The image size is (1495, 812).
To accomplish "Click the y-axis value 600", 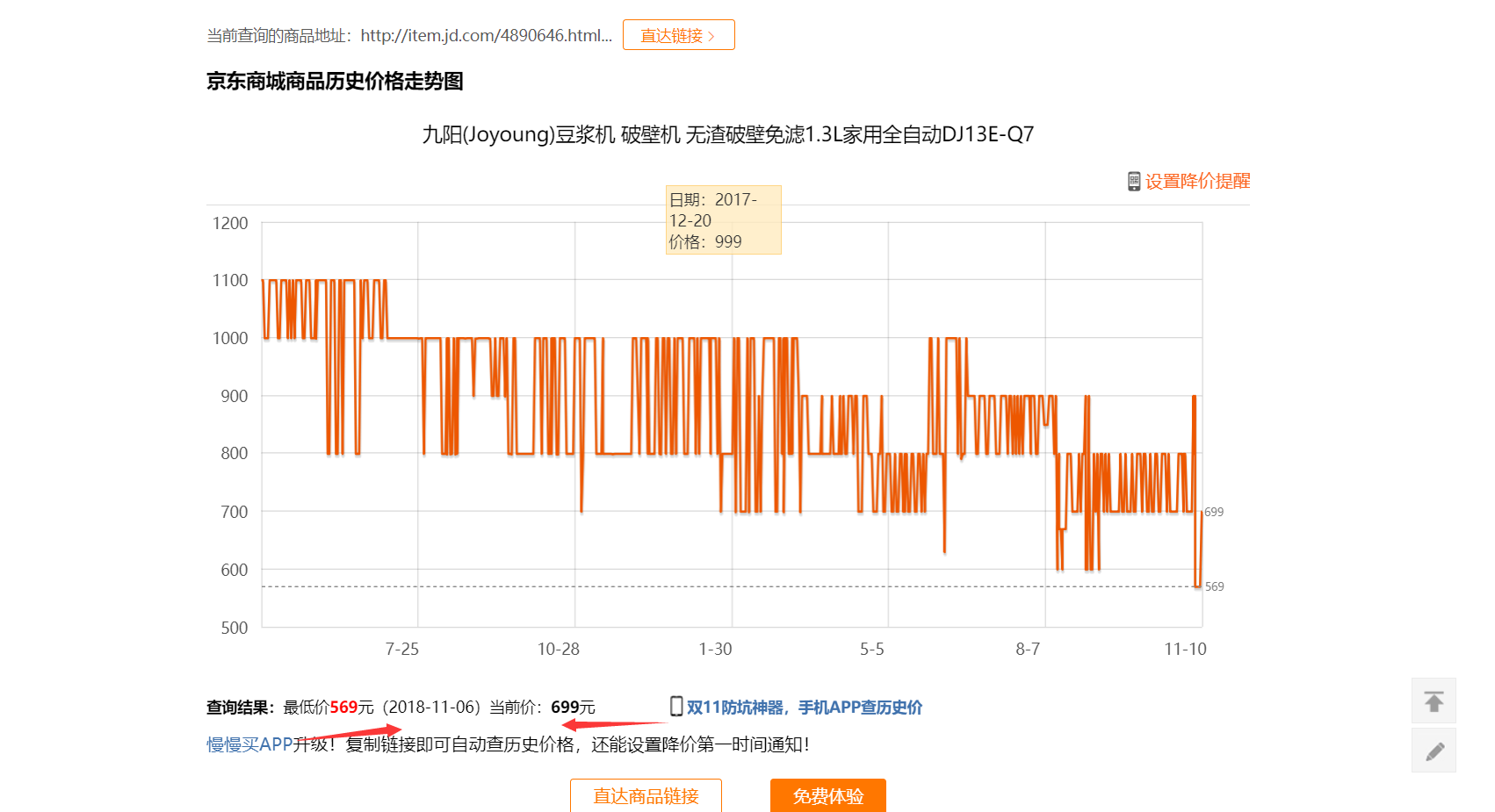I will click(235, 570).
